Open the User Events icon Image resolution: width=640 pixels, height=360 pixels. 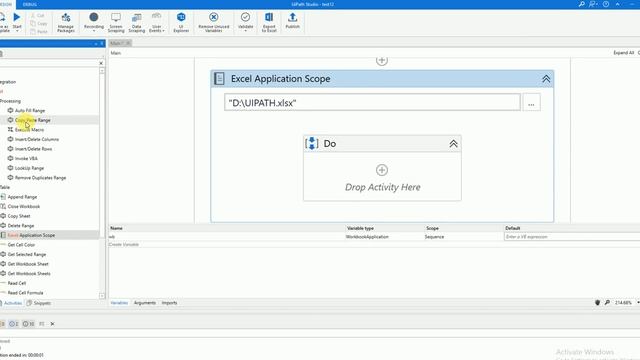[x=156, y=17]
